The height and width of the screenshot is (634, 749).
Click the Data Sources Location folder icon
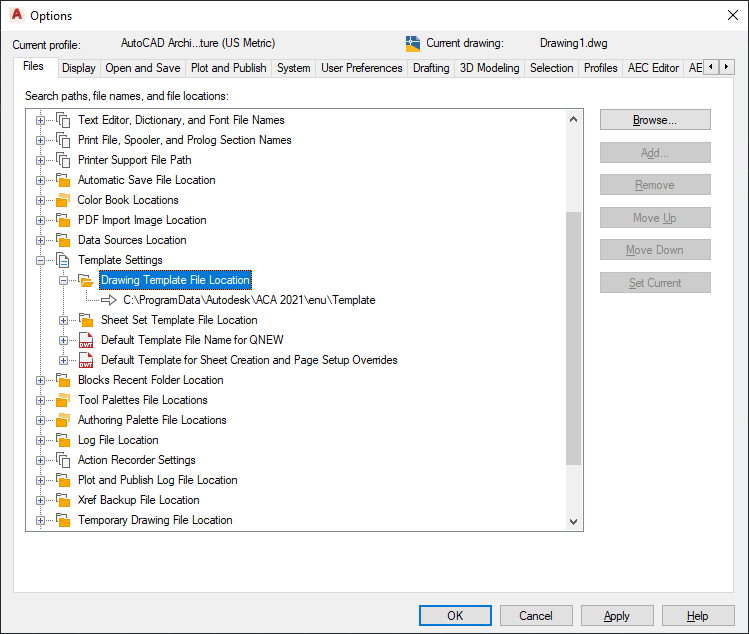click(63, 240)
